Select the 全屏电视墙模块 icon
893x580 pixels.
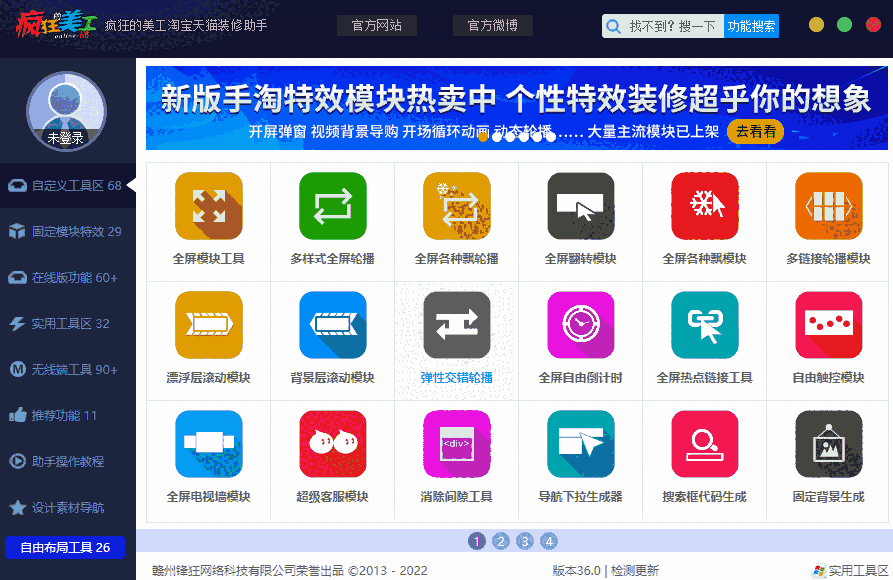coord(208,444)
